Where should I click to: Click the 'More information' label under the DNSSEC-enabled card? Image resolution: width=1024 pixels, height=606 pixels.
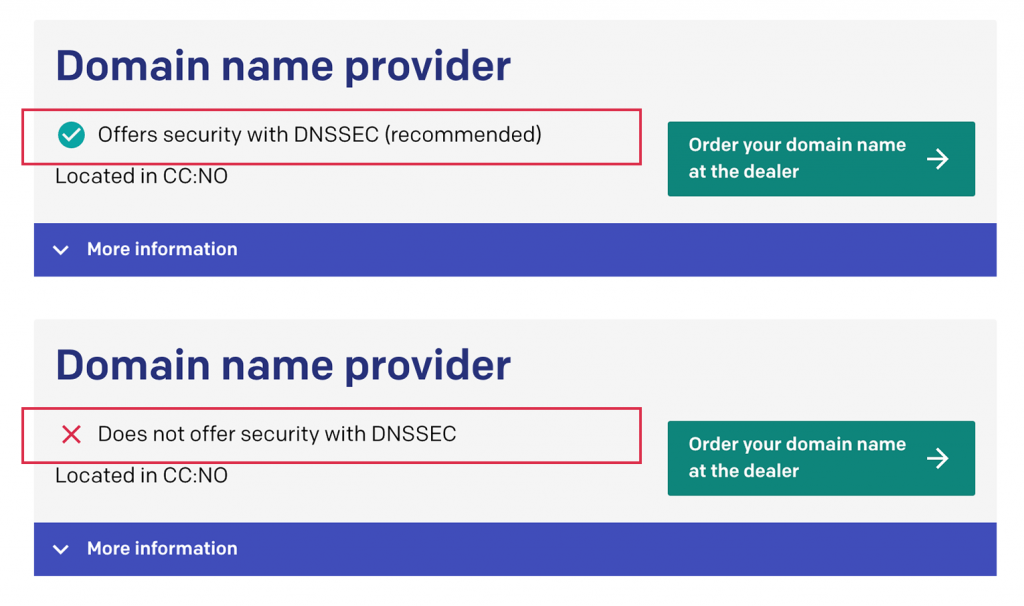pos(162,249)
